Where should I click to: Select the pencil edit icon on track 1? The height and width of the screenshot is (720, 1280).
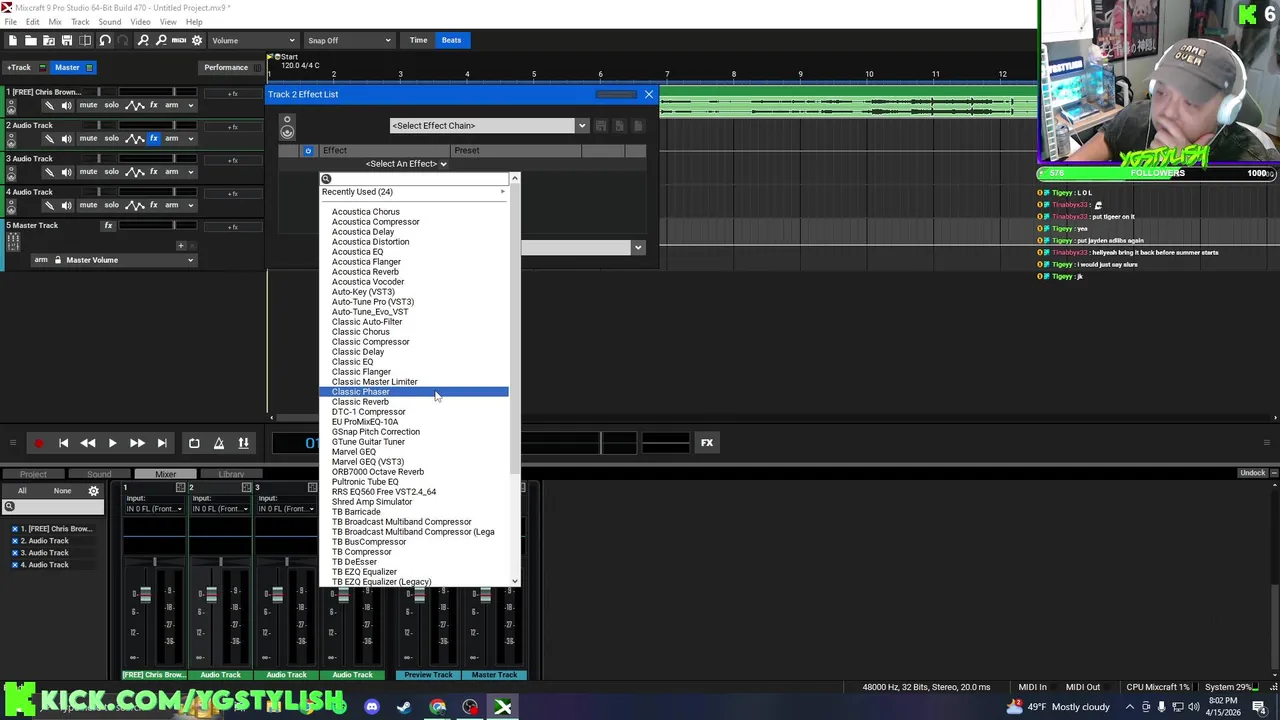49,105
